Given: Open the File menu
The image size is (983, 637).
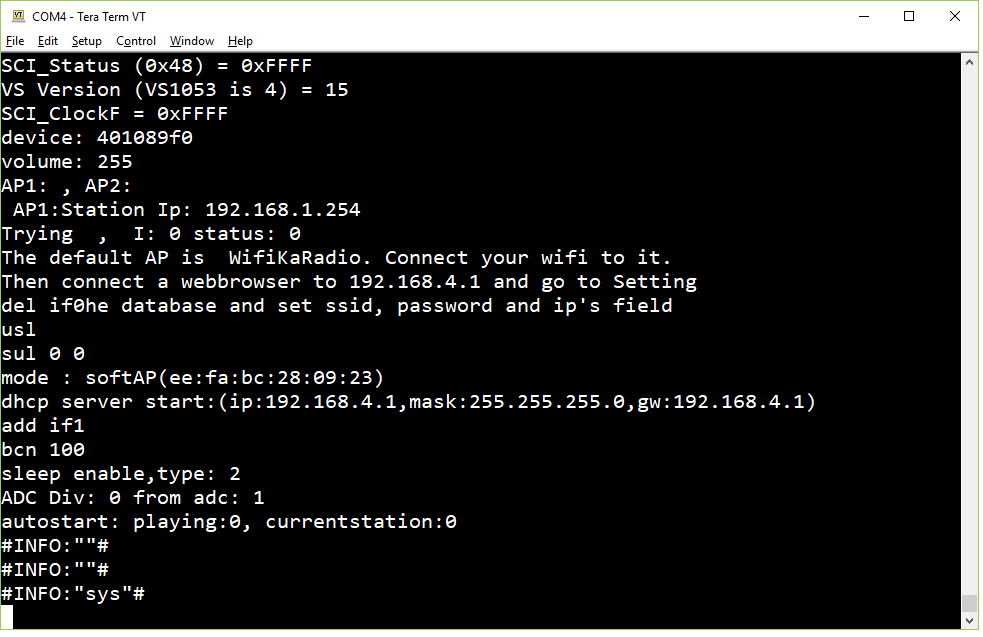Looking at the screenshot, I should click(15, 41).
